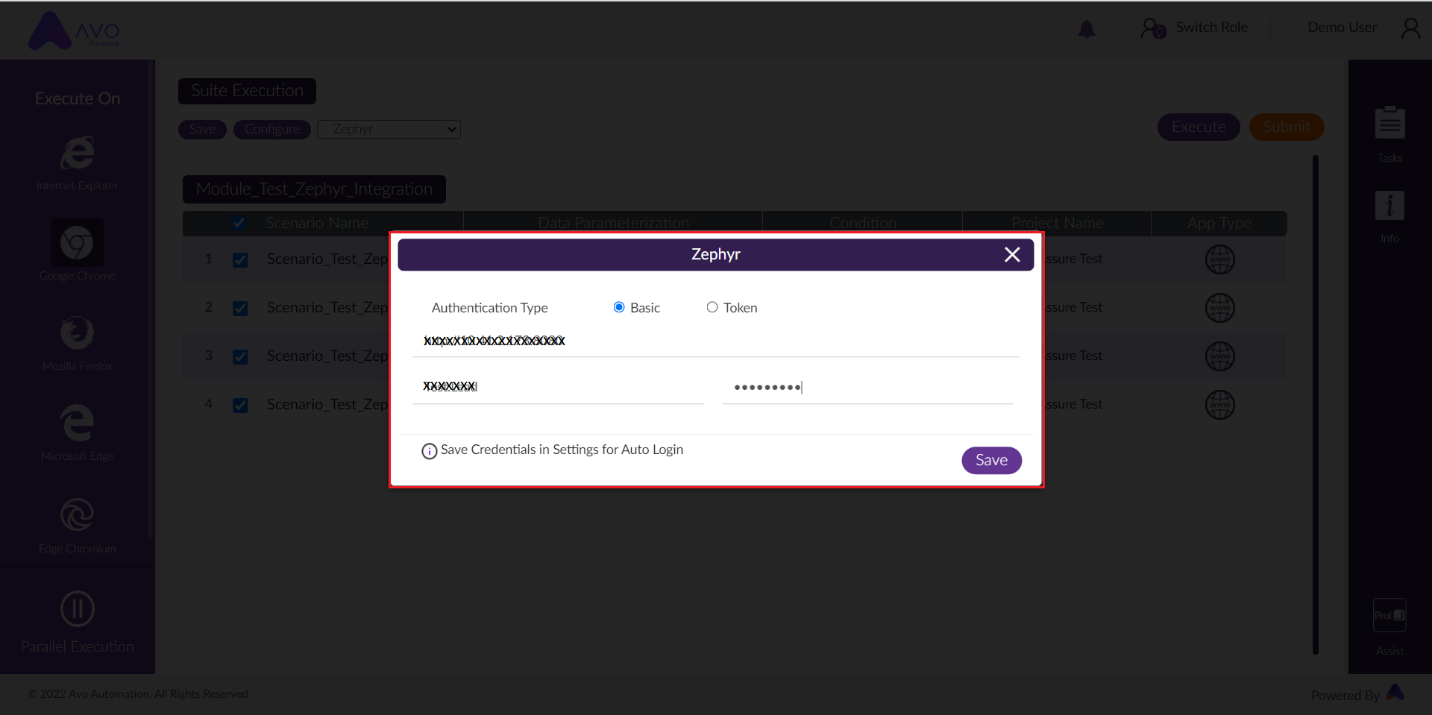Open the notifications bell
The height and width of the screenshot is (715, 1432).
point(1087,30)
